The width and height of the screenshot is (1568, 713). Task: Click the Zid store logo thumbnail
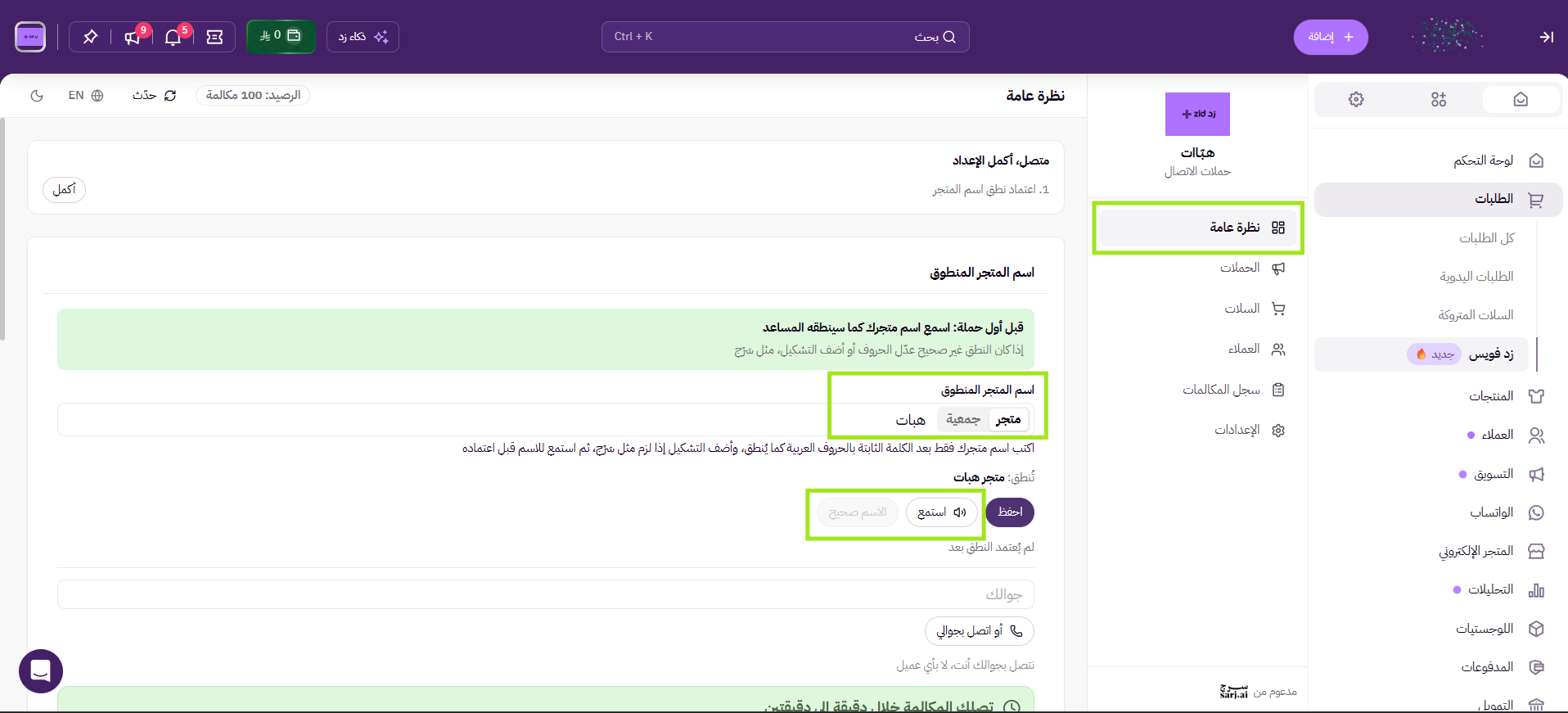1197,114
